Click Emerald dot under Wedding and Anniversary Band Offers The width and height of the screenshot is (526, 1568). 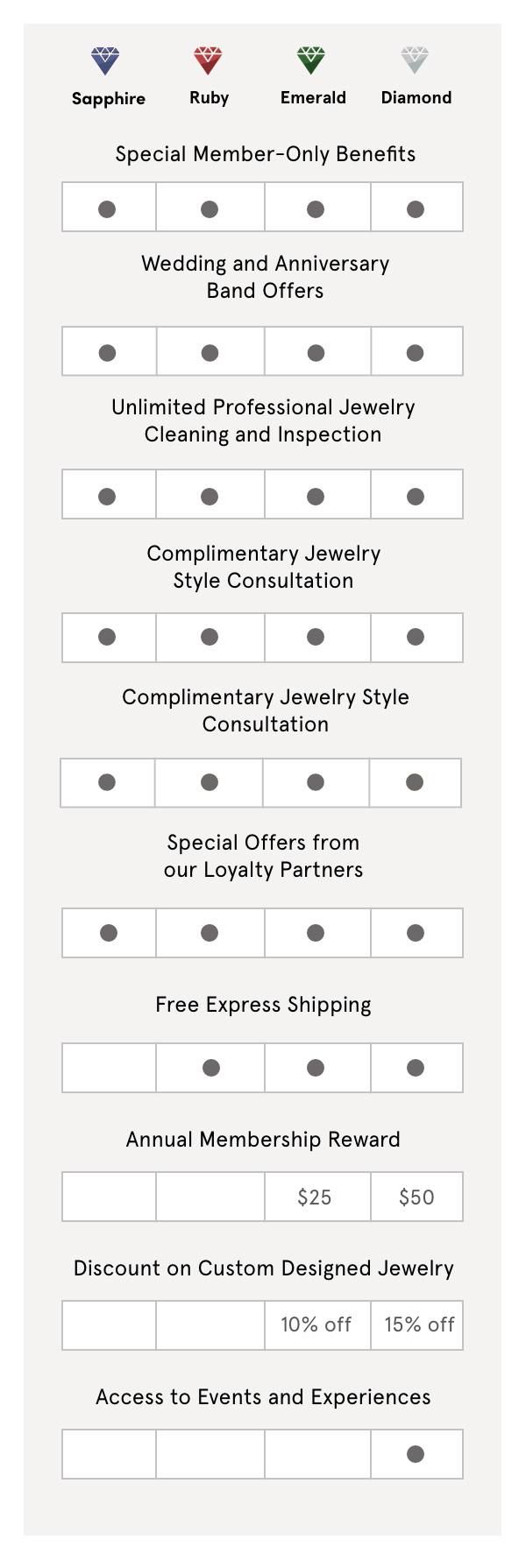(x=316, y=352)
